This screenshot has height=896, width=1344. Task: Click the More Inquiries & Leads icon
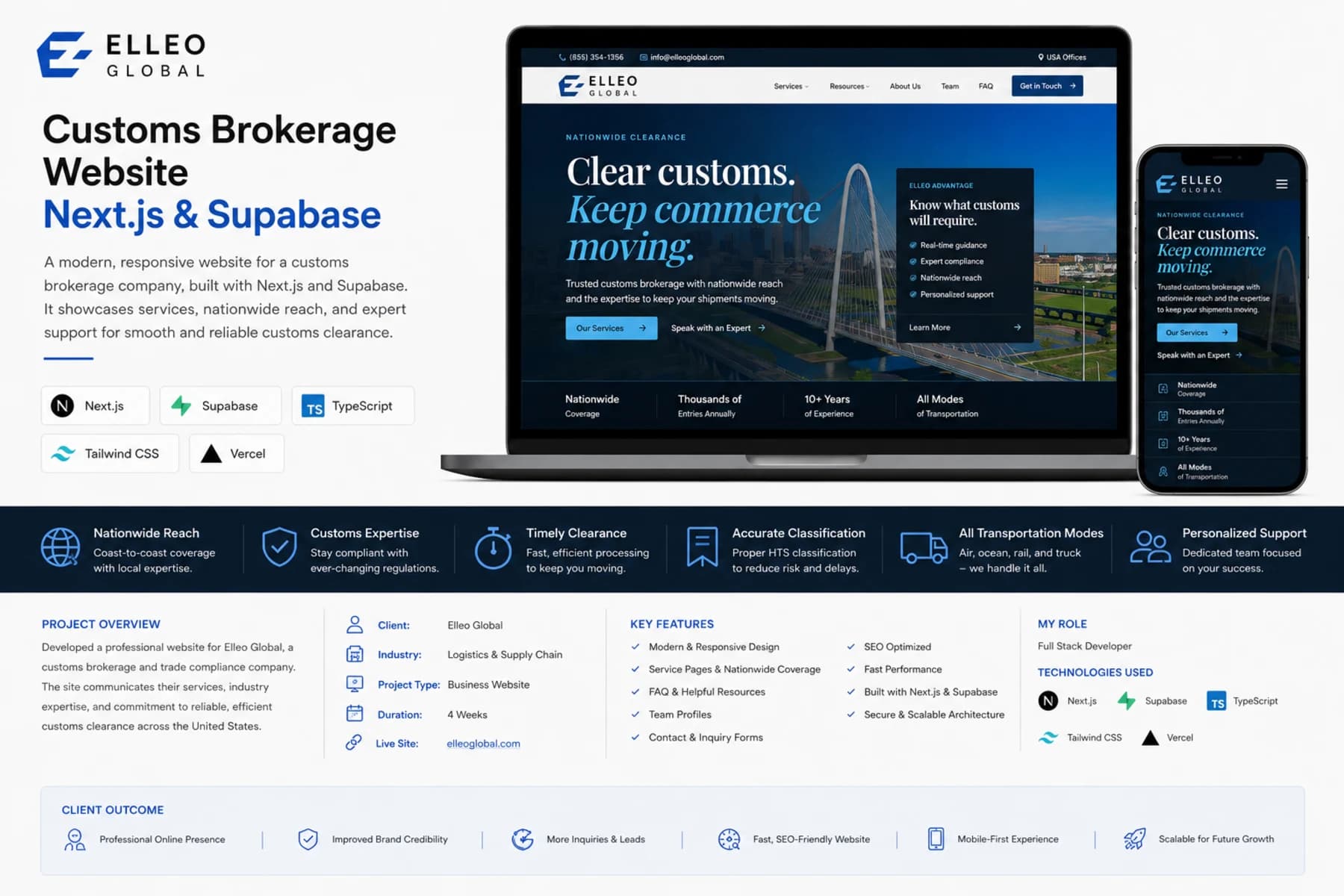click(523, 839)
